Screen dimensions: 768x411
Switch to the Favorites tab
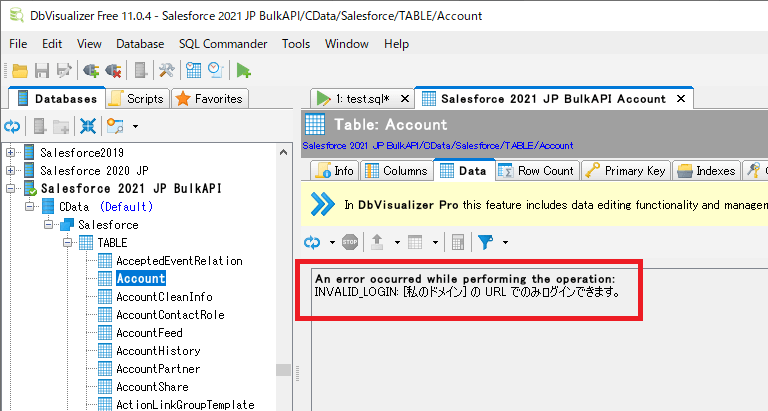coord(210,98)
